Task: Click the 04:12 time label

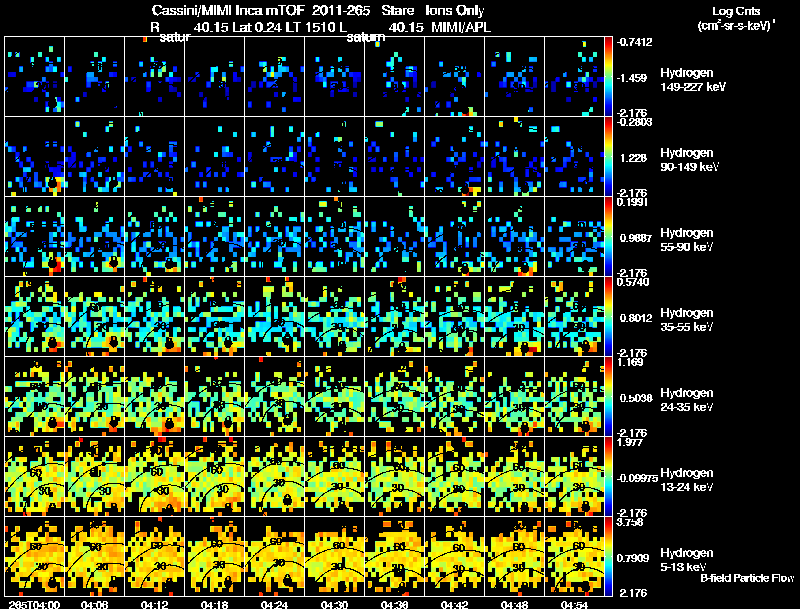Action: pyautogui.click(x=155, y=604)
